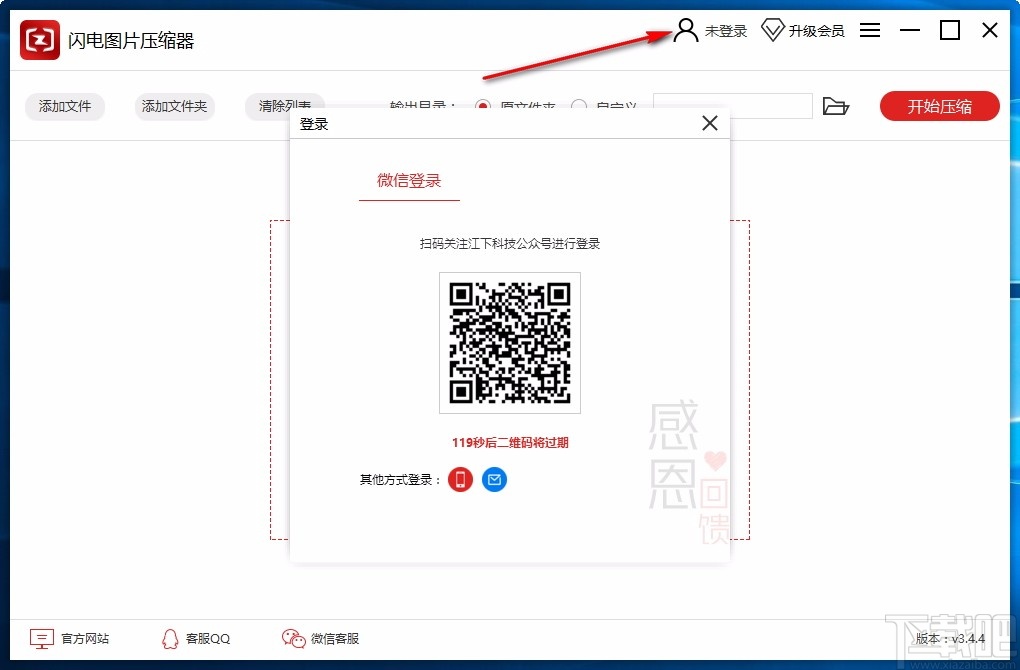This screenshot has height=670, width=1020.
Task: Select the 自定义 output radio button
Action: (579, 105)
